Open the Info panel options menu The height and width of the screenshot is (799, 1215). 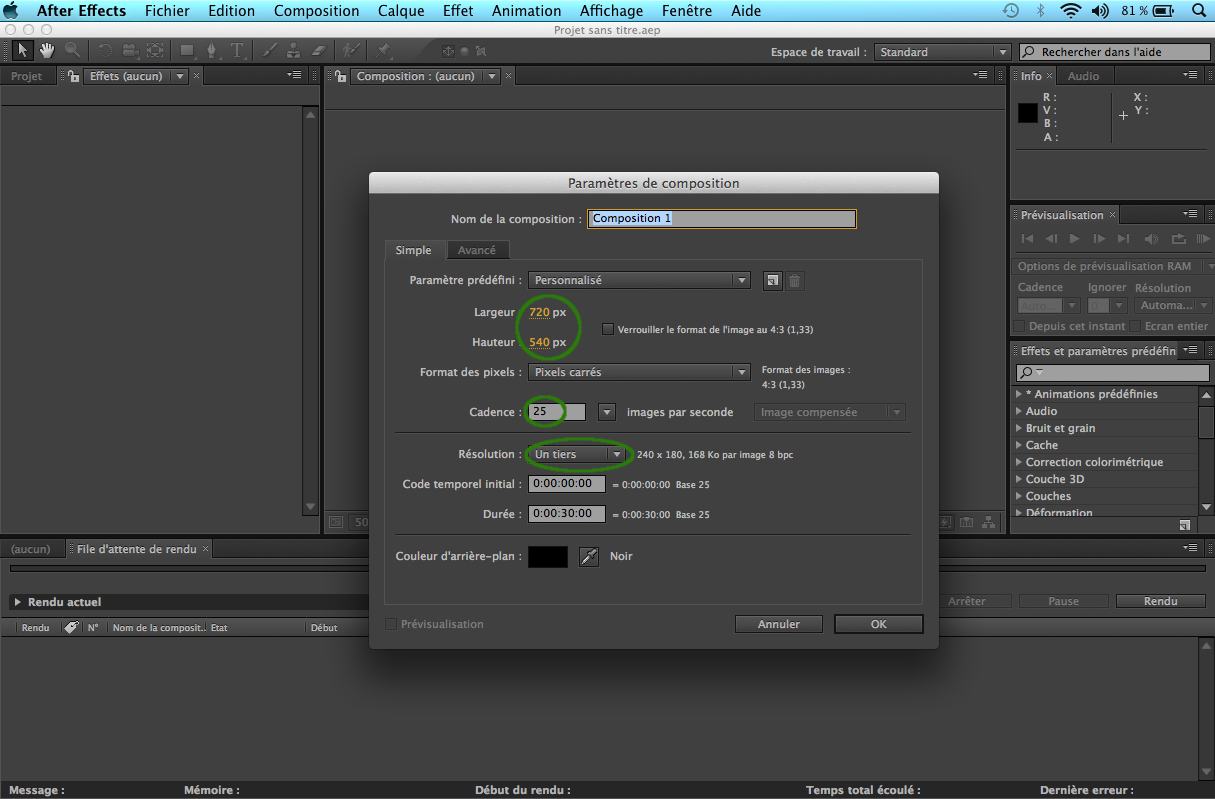[x=1189, y=75]
